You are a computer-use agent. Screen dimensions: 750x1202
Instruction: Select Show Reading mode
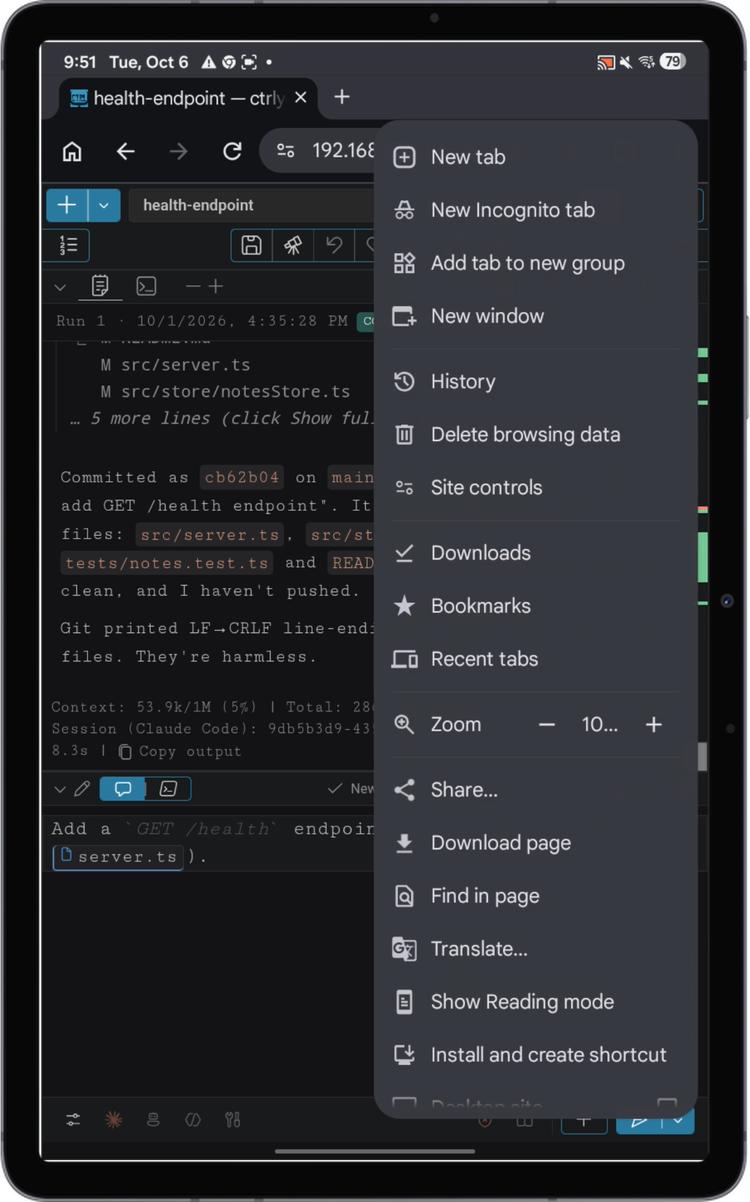pos(535,1002)
